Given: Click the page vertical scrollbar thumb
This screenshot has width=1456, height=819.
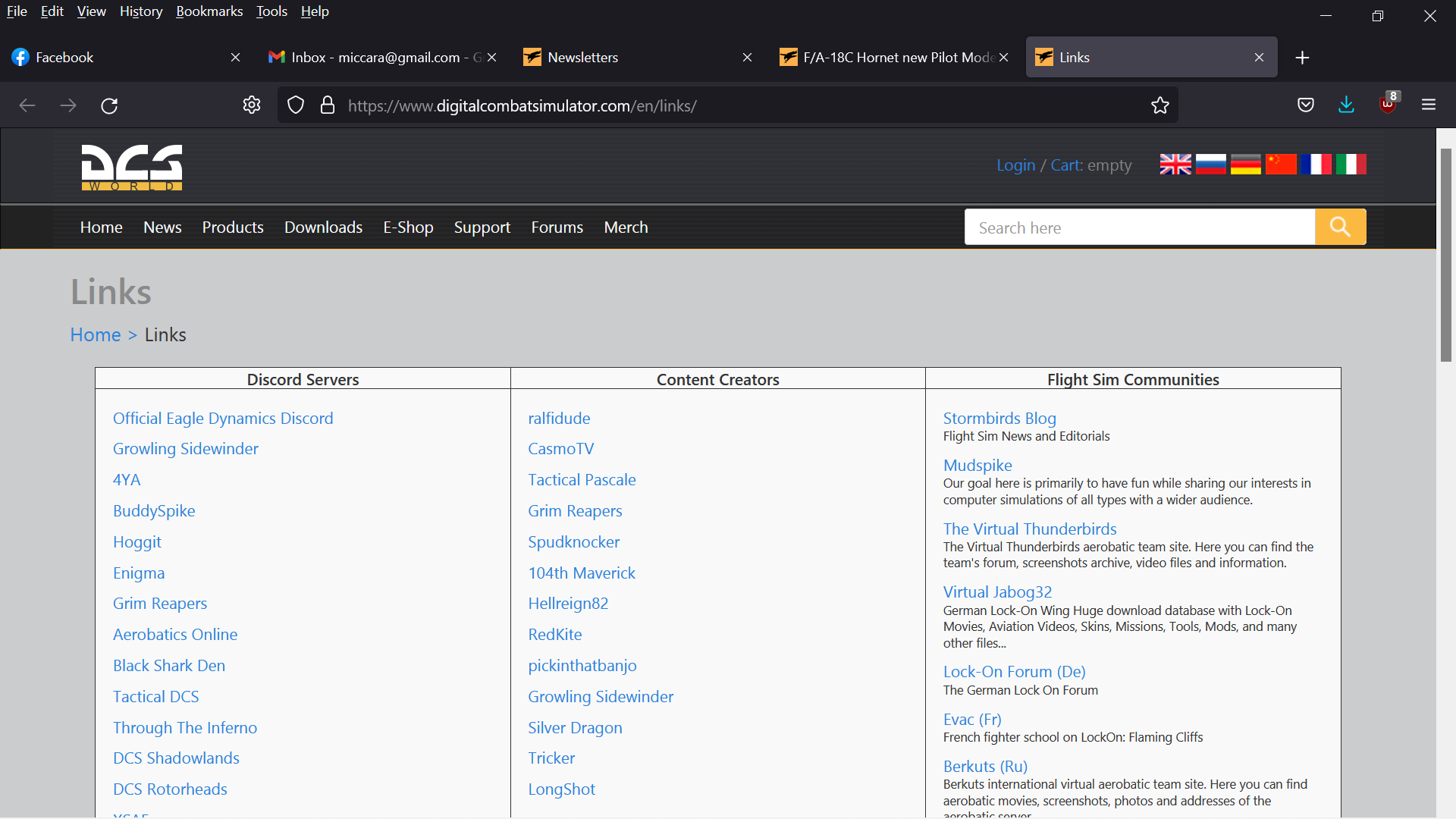Looking at the screenshot, I should pos(1446,254).
